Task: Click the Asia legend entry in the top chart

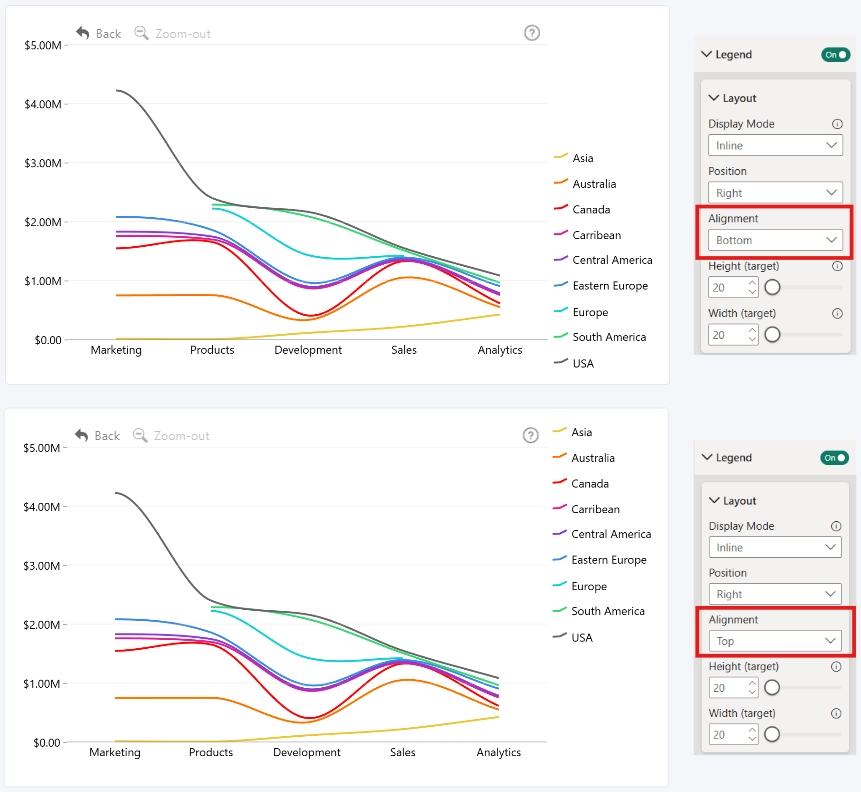Action: pos(574,158)
